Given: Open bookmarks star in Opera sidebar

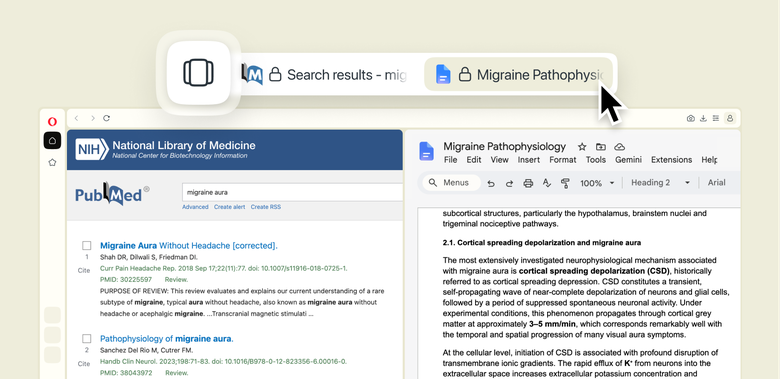Looking at the screenshot, I should tap(52, 162).
